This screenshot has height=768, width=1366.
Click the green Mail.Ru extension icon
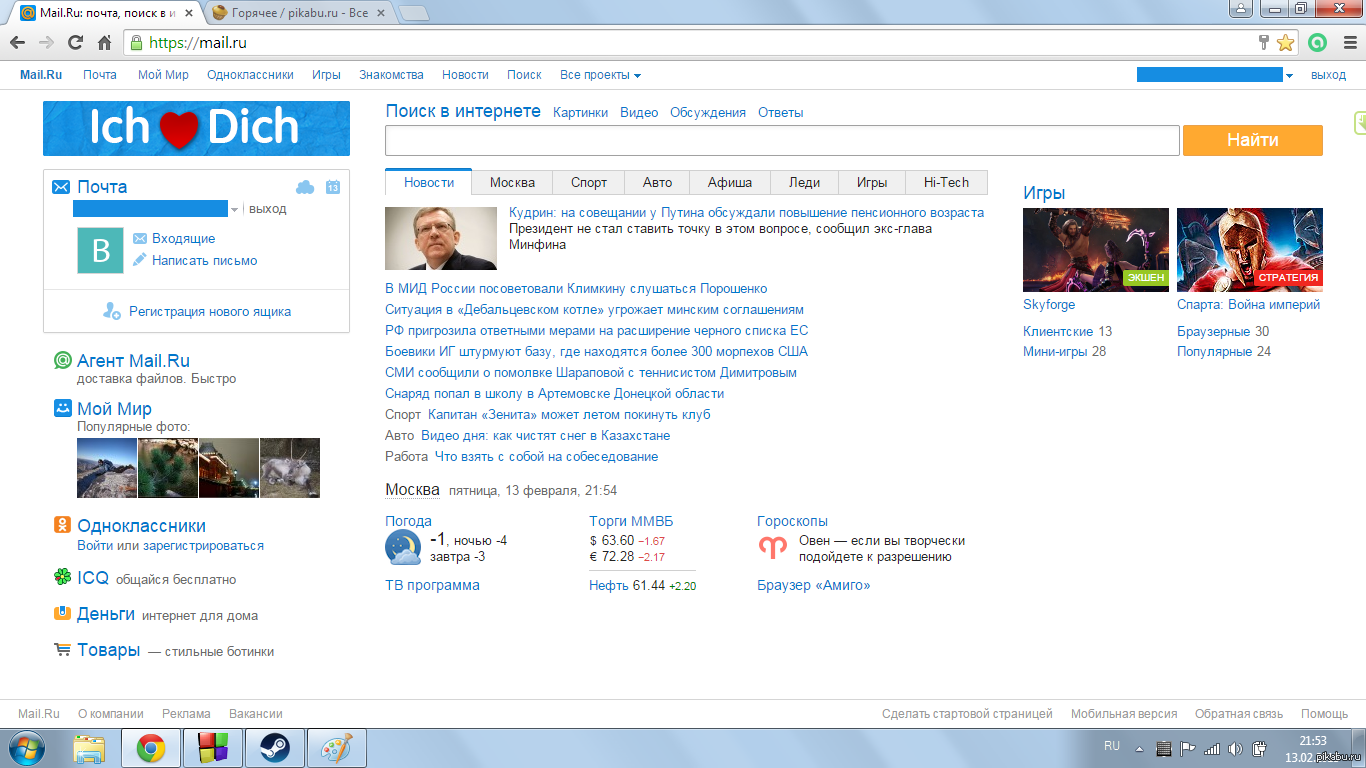coord(1318,43)
